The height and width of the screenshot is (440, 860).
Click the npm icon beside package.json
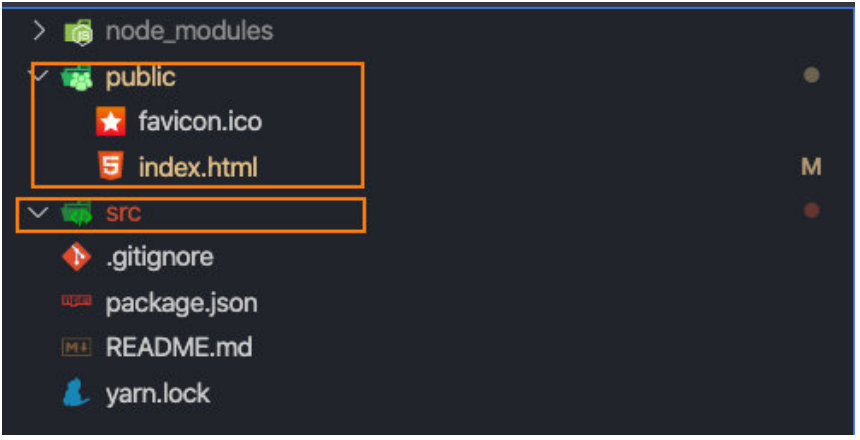click(77, 302)
